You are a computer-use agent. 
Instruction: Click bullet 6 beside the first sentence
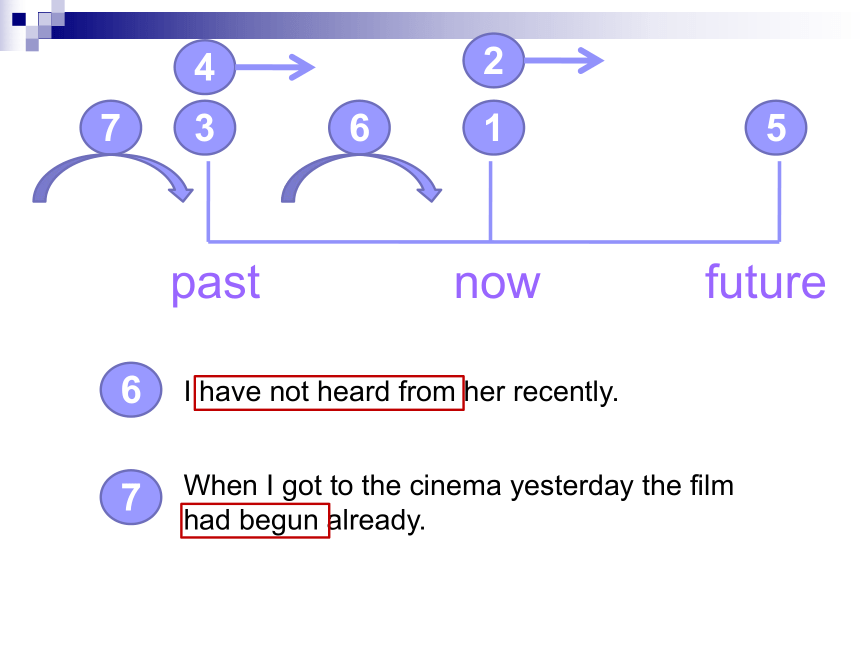click(131, 390)
